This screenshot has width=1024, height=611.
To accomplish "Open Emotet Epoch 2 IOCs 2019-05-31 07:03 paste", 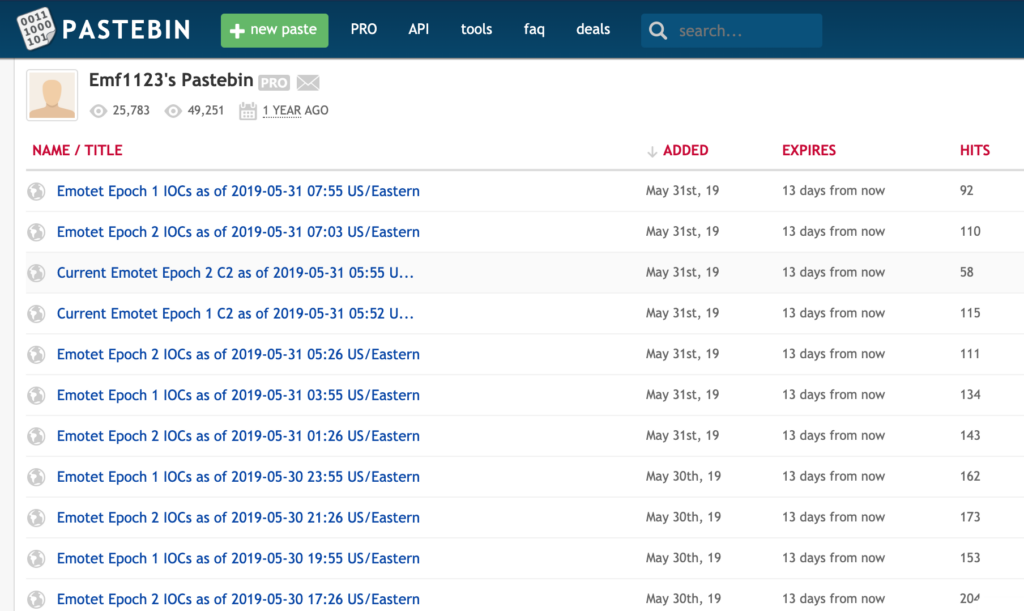I will coord(238,232).
